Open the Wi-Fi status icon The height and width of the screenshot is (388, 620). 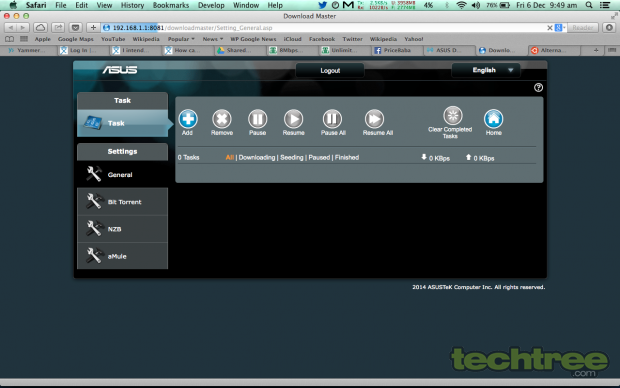click(461, 5)
